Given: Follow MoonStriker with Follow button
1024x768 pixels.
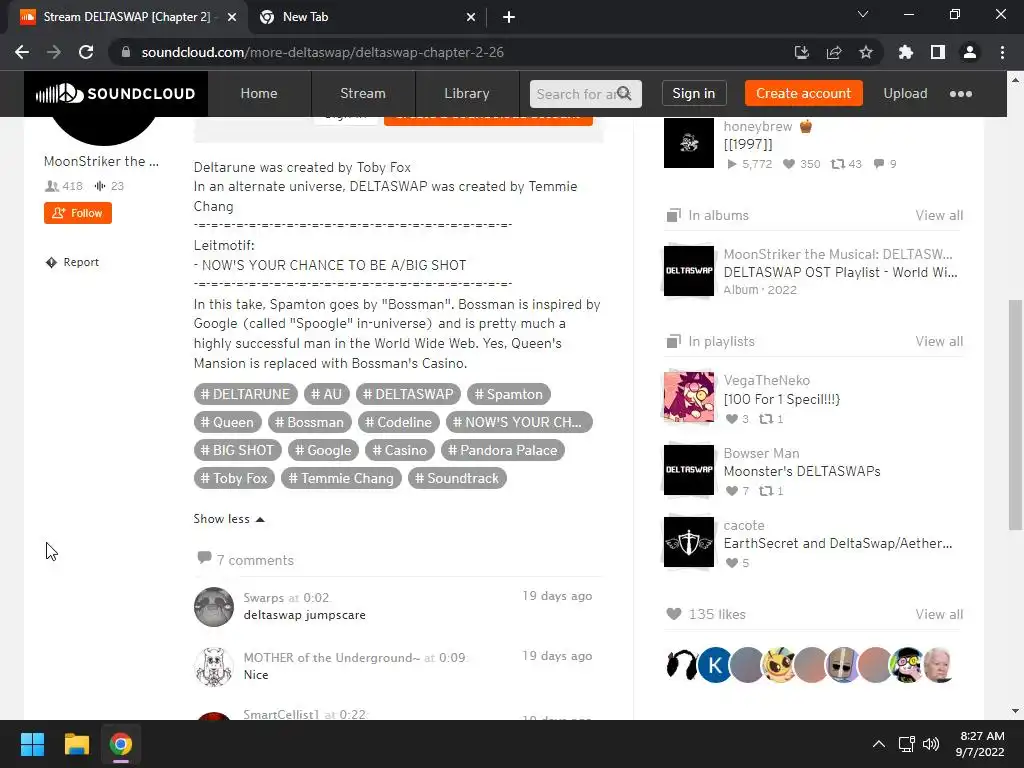Looking at the screenshot, I should (x=78, y=213).
